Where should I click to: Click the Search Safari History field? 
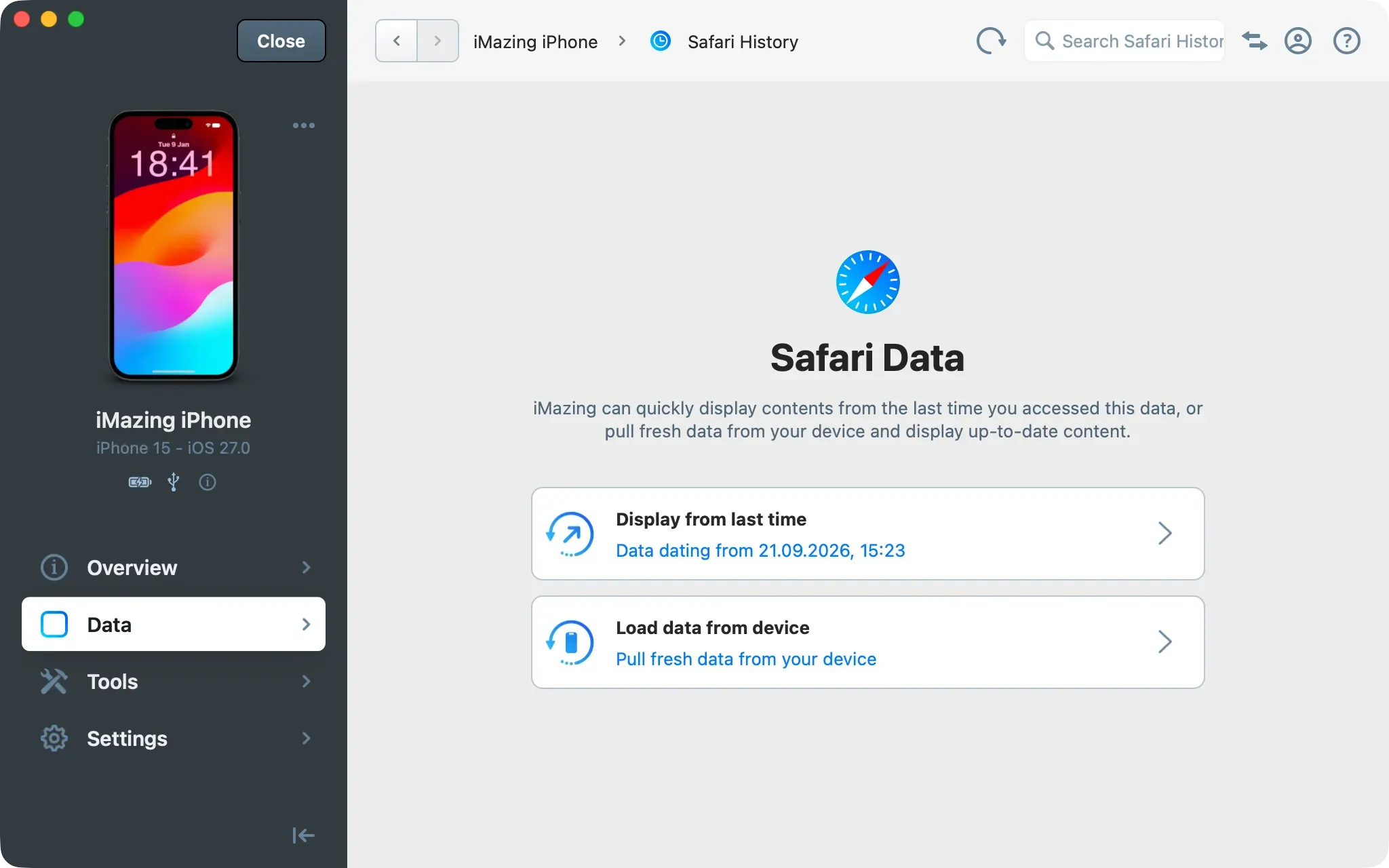(1124, 41)
